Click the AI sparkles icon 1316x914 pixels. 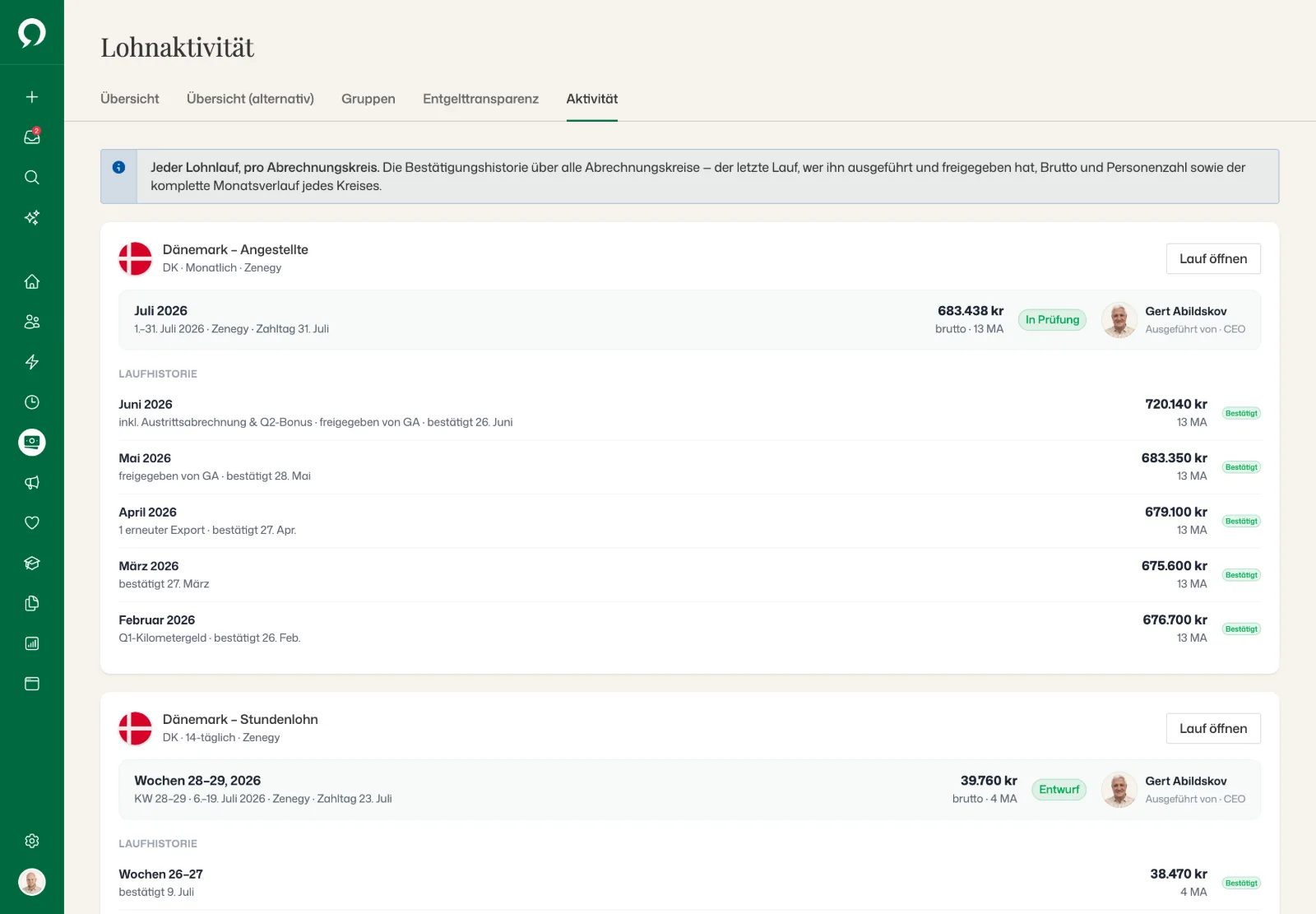32,218
